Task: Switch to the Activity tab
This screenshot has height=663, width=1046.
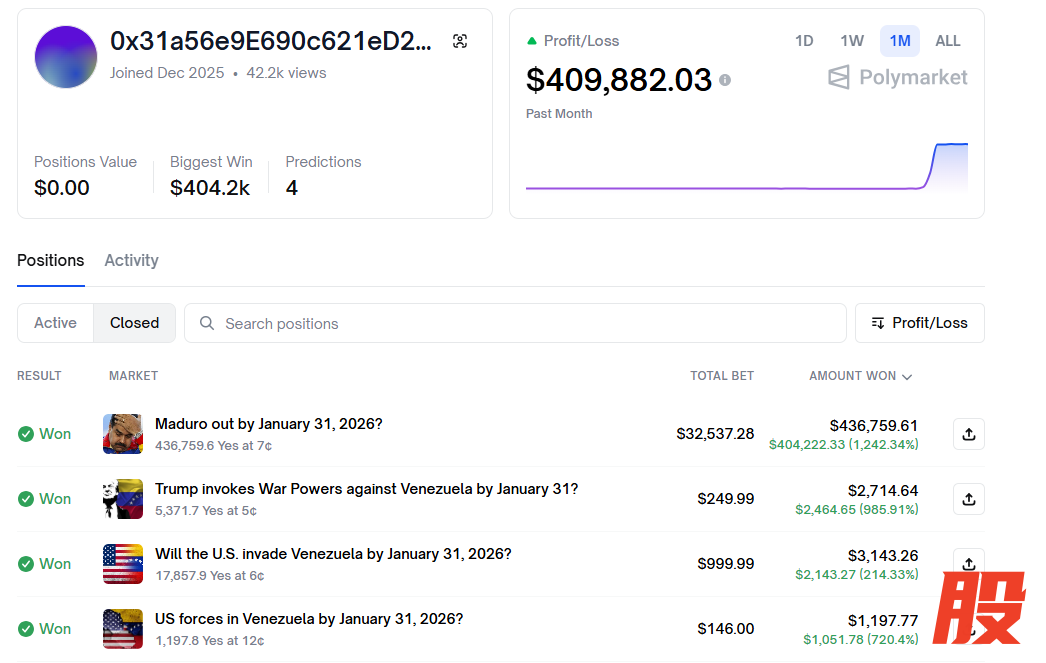Action: [x=131, y=260]
